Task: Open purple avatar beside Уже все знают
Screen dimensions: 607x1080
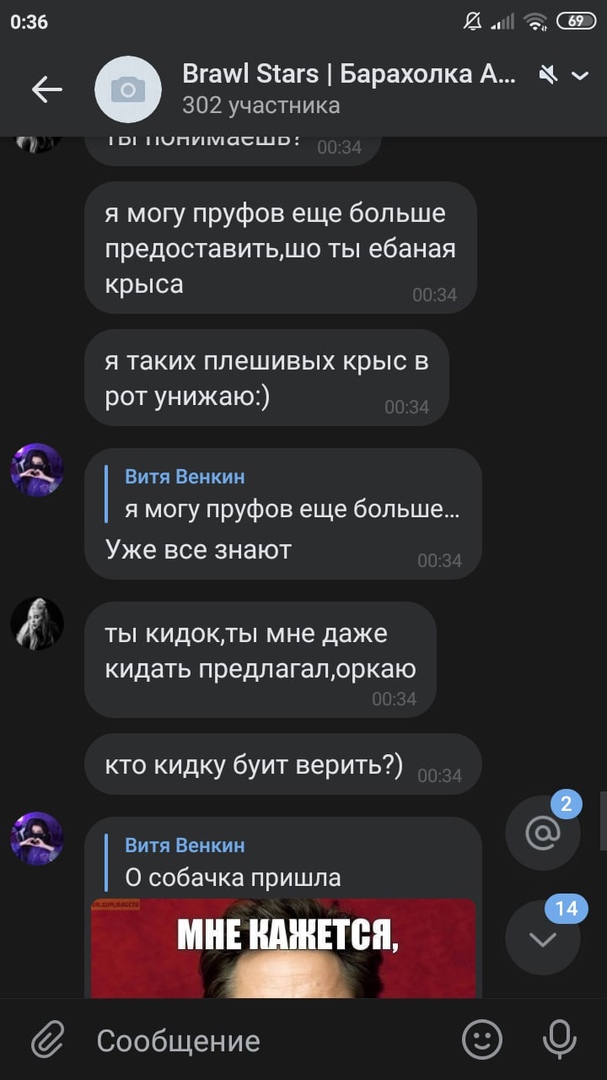Action: tap(37, 470)
